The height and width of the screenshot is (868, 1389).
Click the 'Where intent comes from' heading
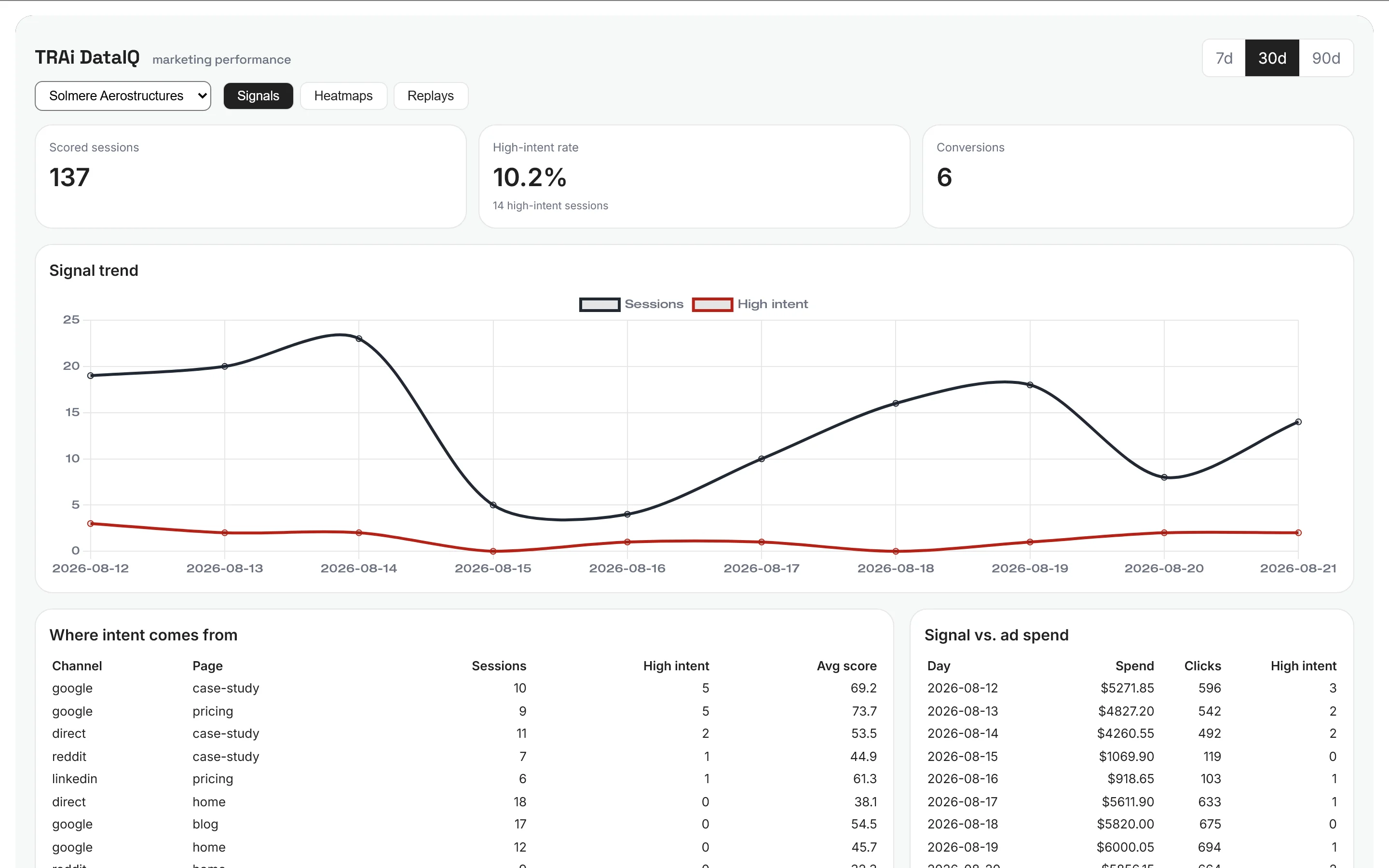[144, 635]
